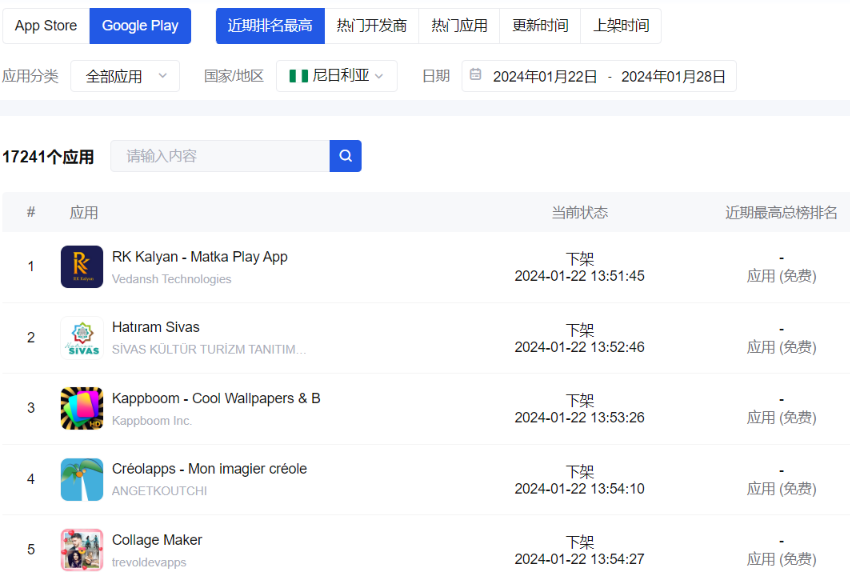Screen dimensions: 850x580
Task: Click developer trevoldevapps
Action: 149,562
